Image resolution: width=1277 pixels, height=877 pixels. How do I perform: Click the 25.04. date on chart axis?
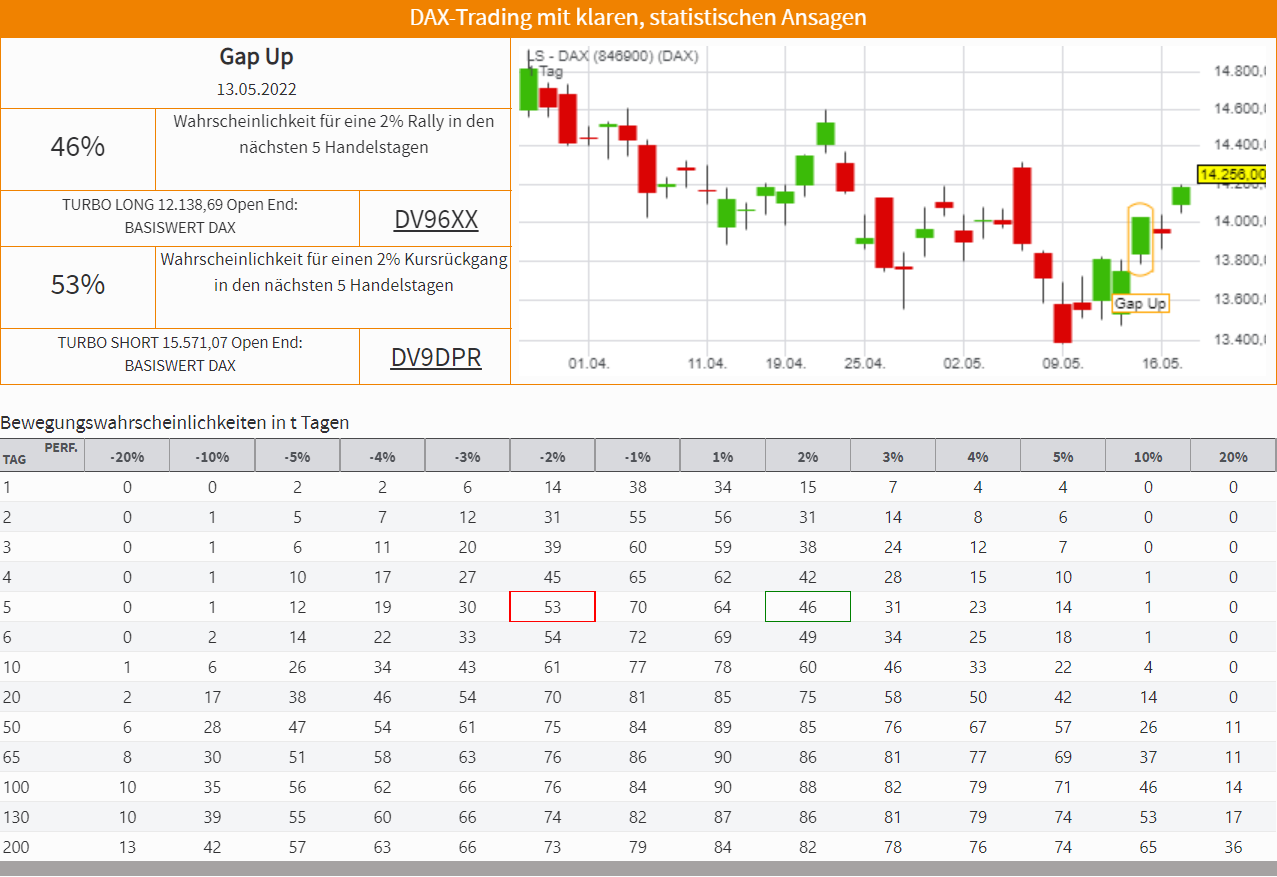tap(864, 363)
